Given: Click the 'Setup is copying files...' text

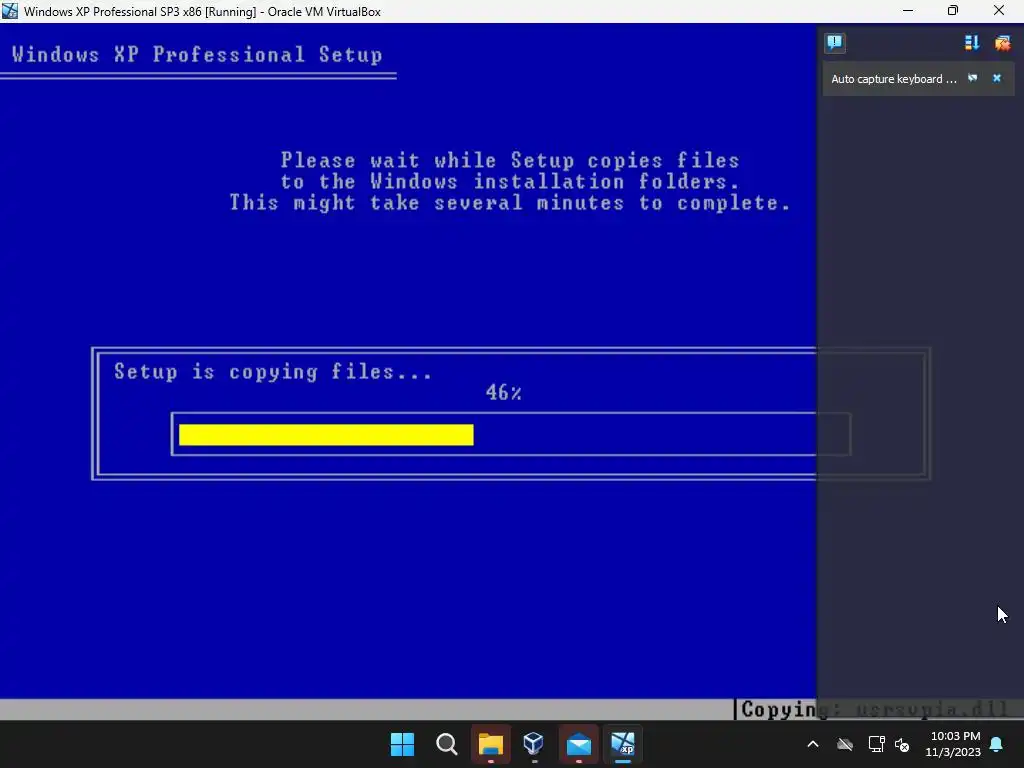Looking at the screenshot, I should [273, 372].
